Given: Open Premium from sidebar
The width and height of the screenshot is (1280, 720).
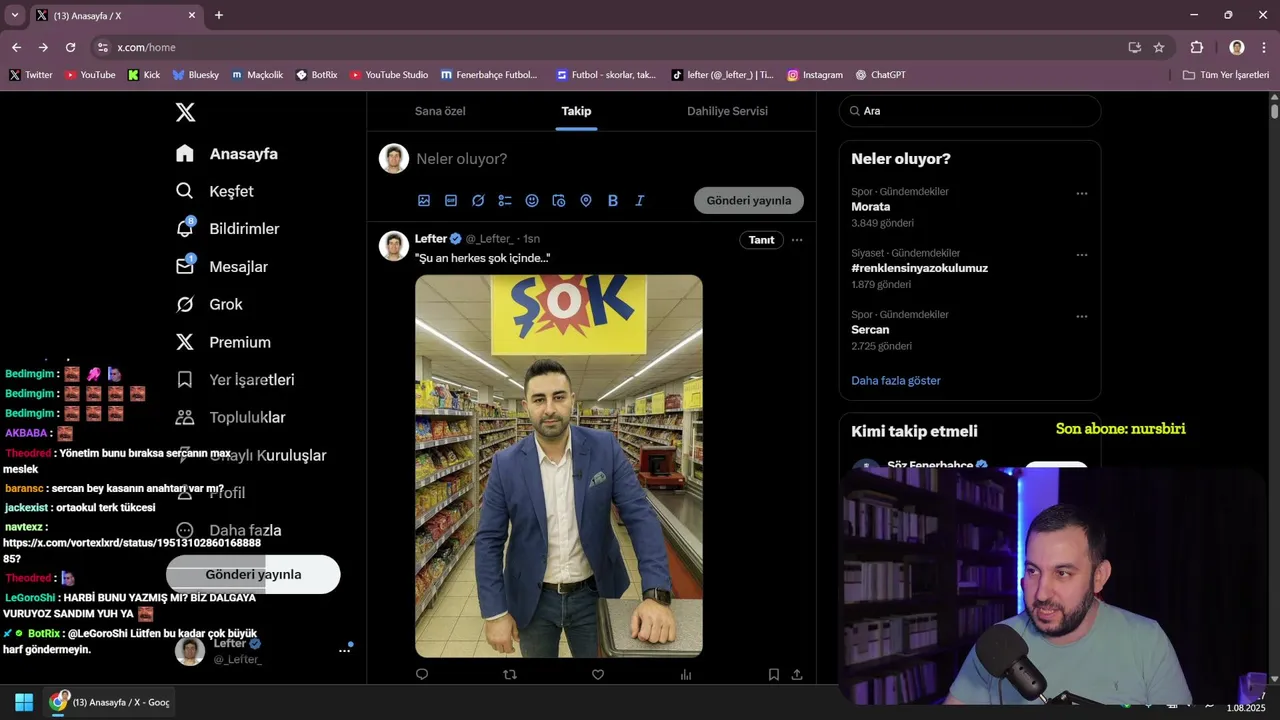Looking at the screenshot, I should click(223, 342).
